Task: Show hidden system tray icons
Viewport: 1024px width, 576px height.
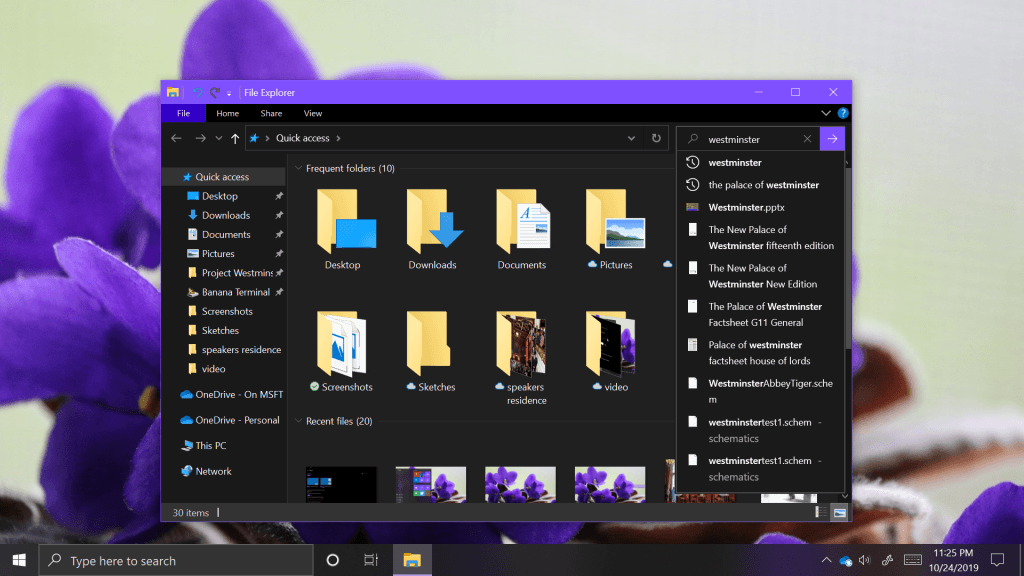Action: pos(826,560)
